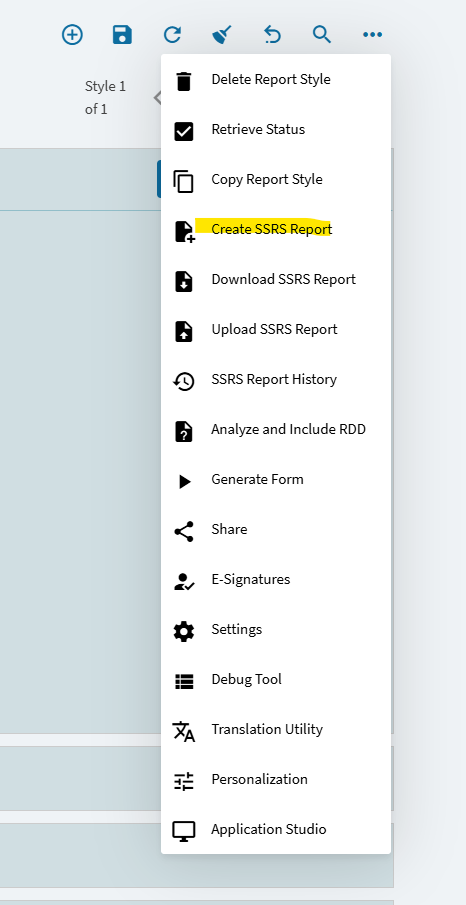Click the add new (plus circle) icon

click(72, 35)
